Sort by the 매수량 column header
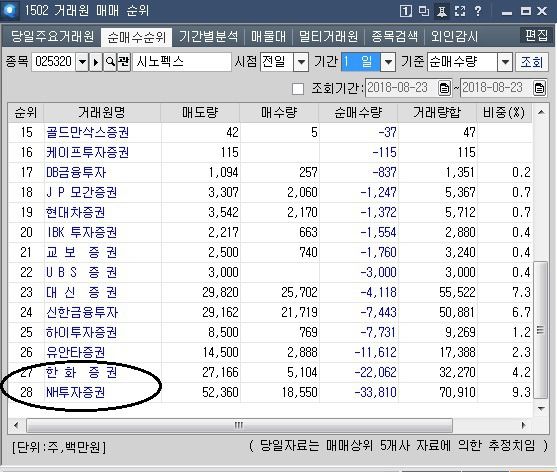The height and width of the screenshot is (472, 557). click(x=279, y=113)
